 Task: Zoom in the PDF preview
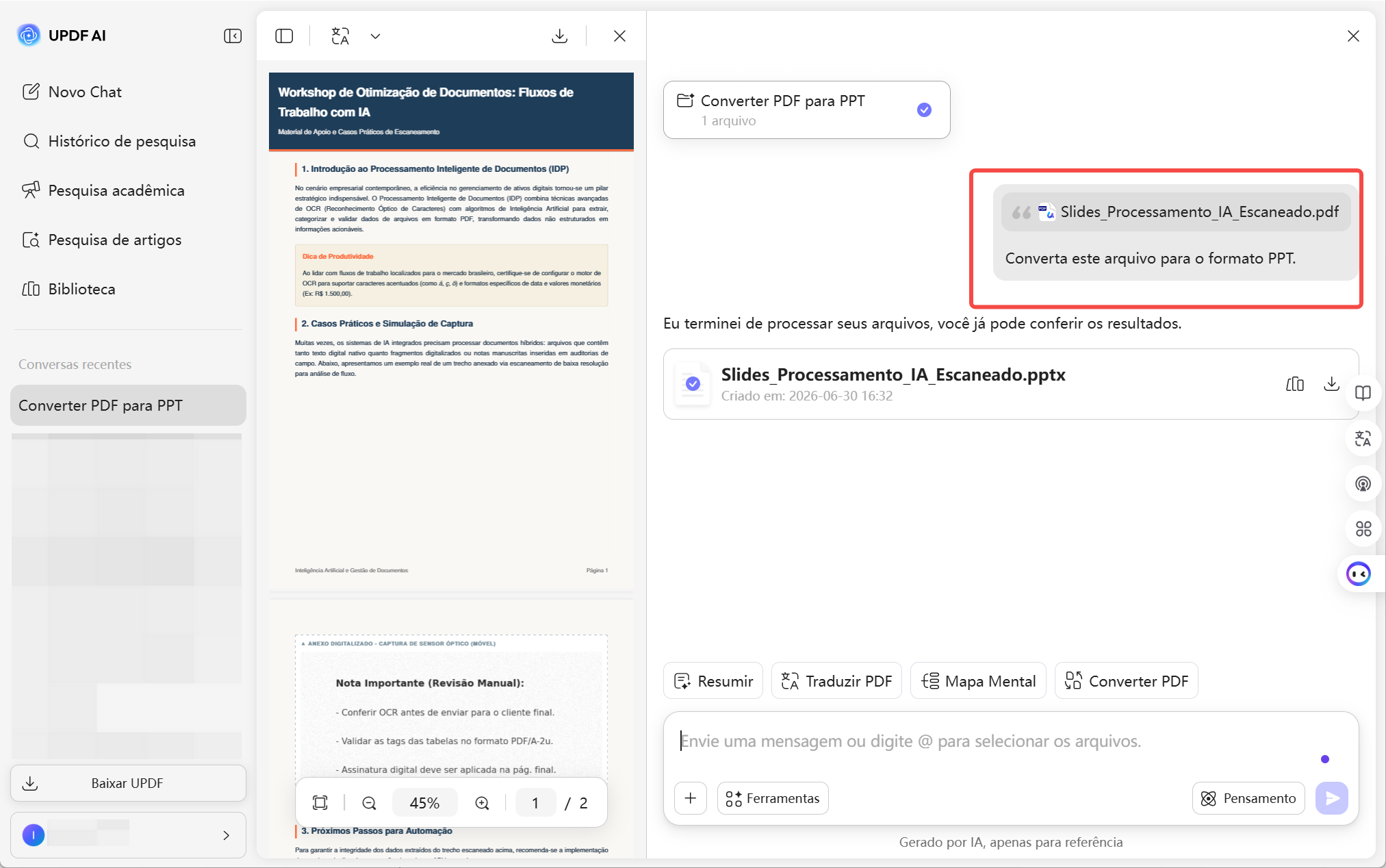point(482,803)
